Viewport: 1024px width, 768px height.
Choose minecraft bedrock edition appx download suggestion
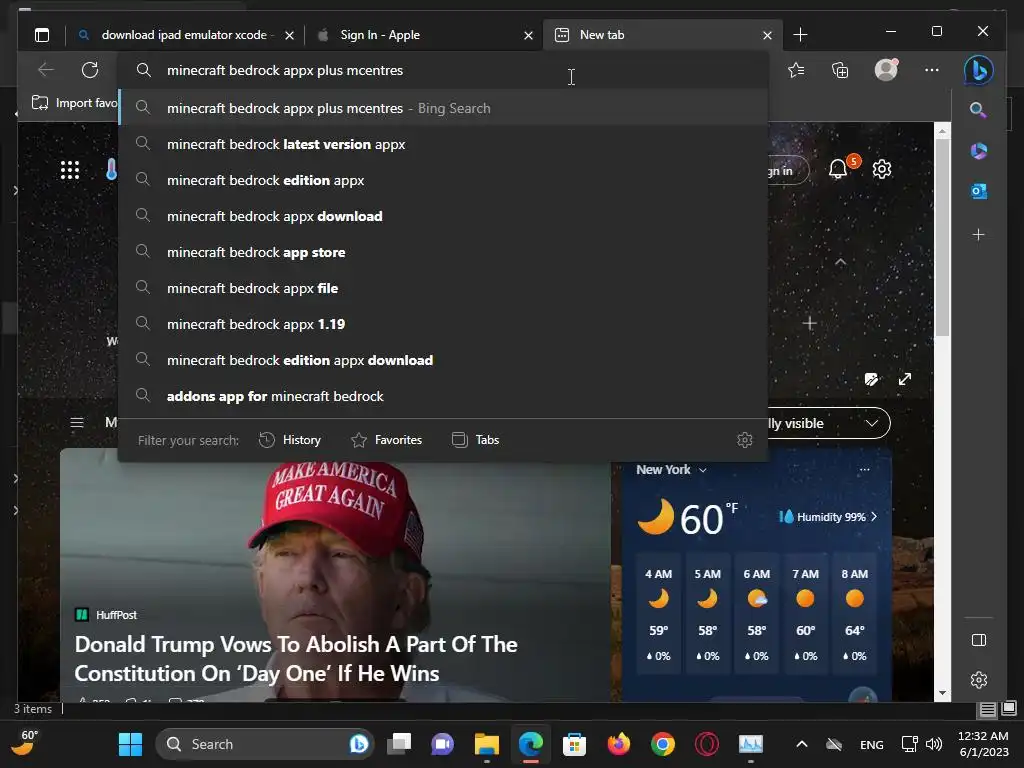pyautogui.click(x=443, y=360)
